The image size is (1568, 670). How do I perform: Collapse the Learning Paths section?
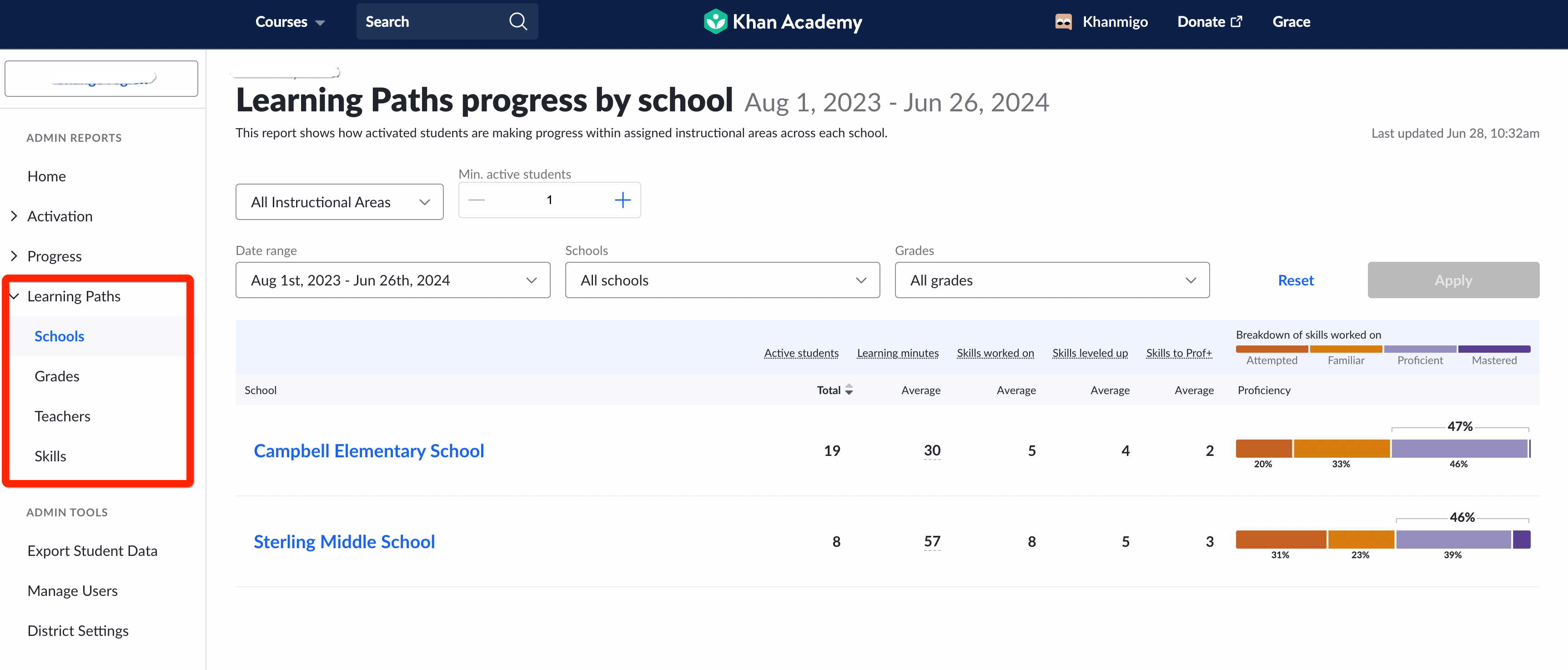point(14,296)
